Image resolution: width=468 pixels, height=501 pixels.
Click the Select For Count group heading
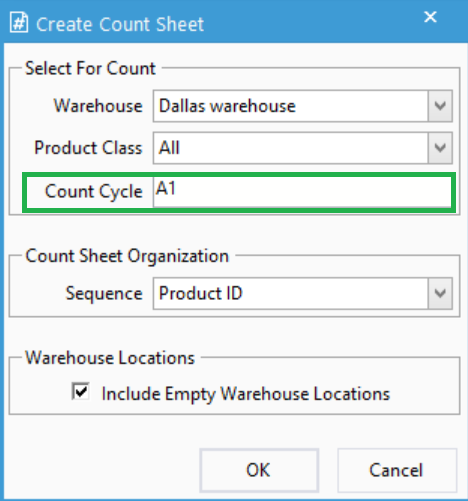pyautogui.click(x=90, y=68)
